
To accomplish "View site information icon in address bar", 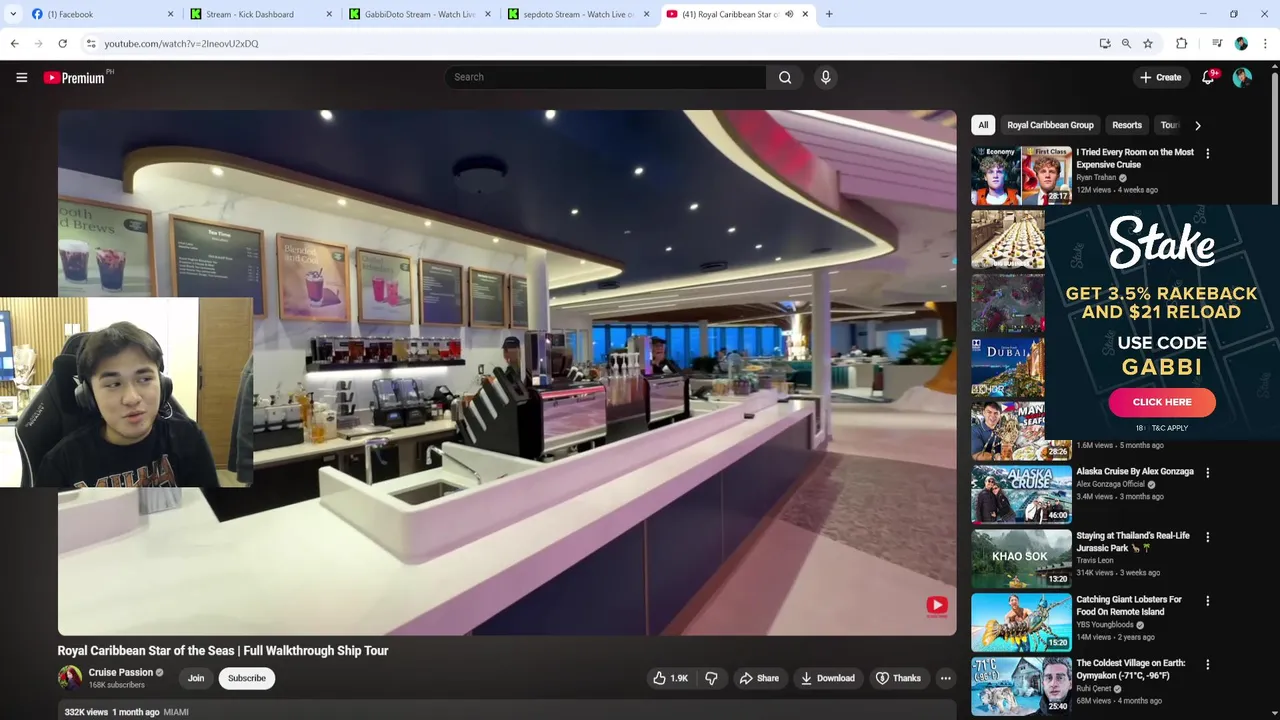I will [x=90, y=43].
